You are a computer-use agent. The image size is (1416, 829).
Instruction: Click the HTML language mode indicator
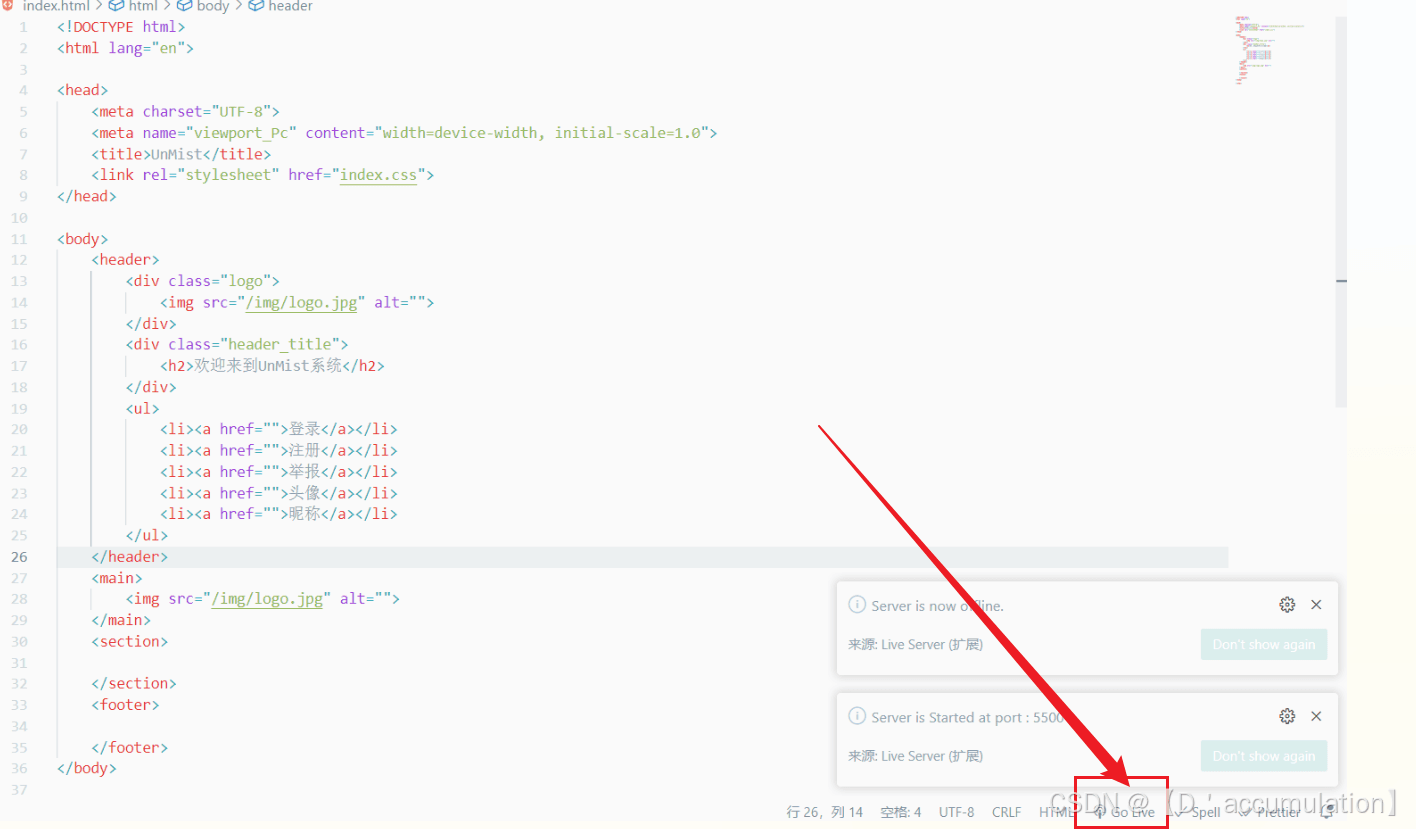tap(1055, 812)
